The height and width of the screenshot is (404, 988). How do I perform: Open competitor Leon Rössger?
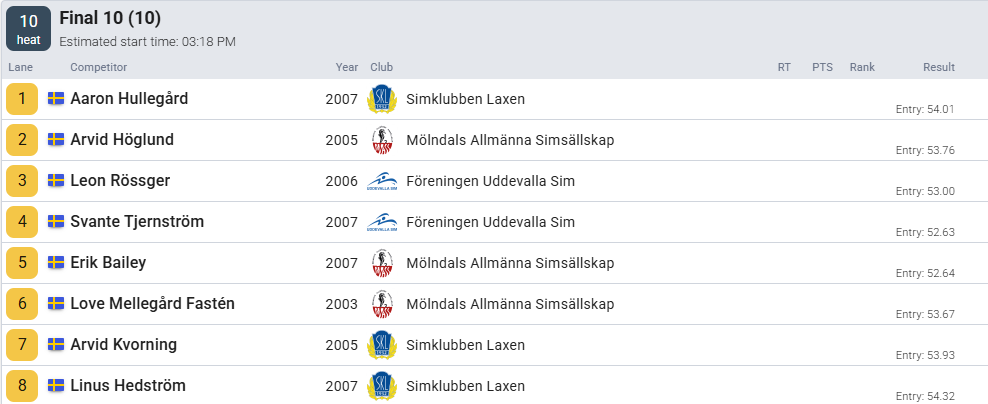[120, 181]
